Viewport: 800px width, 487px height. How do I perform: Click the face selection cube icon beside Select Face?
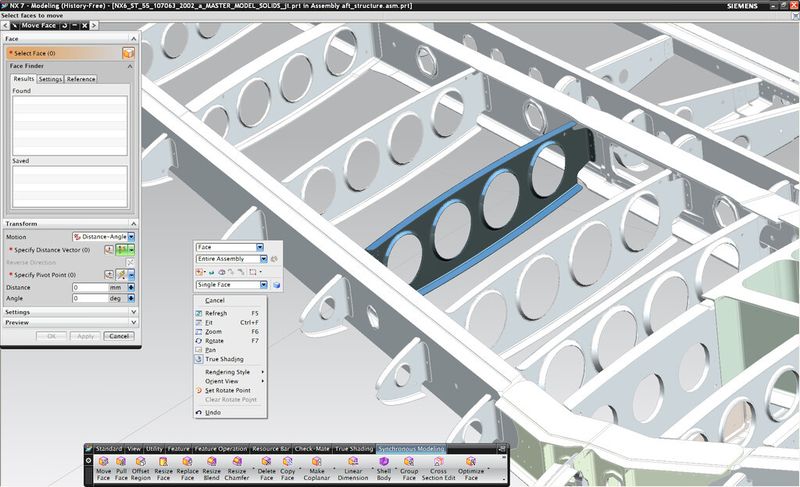click(x=128, y=53)
